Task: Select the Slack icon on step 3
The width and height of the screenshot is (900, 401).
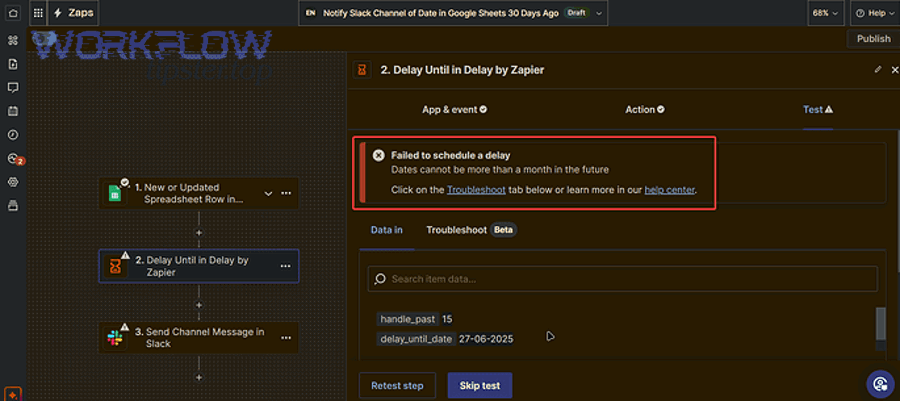Action: coord(115,338)
